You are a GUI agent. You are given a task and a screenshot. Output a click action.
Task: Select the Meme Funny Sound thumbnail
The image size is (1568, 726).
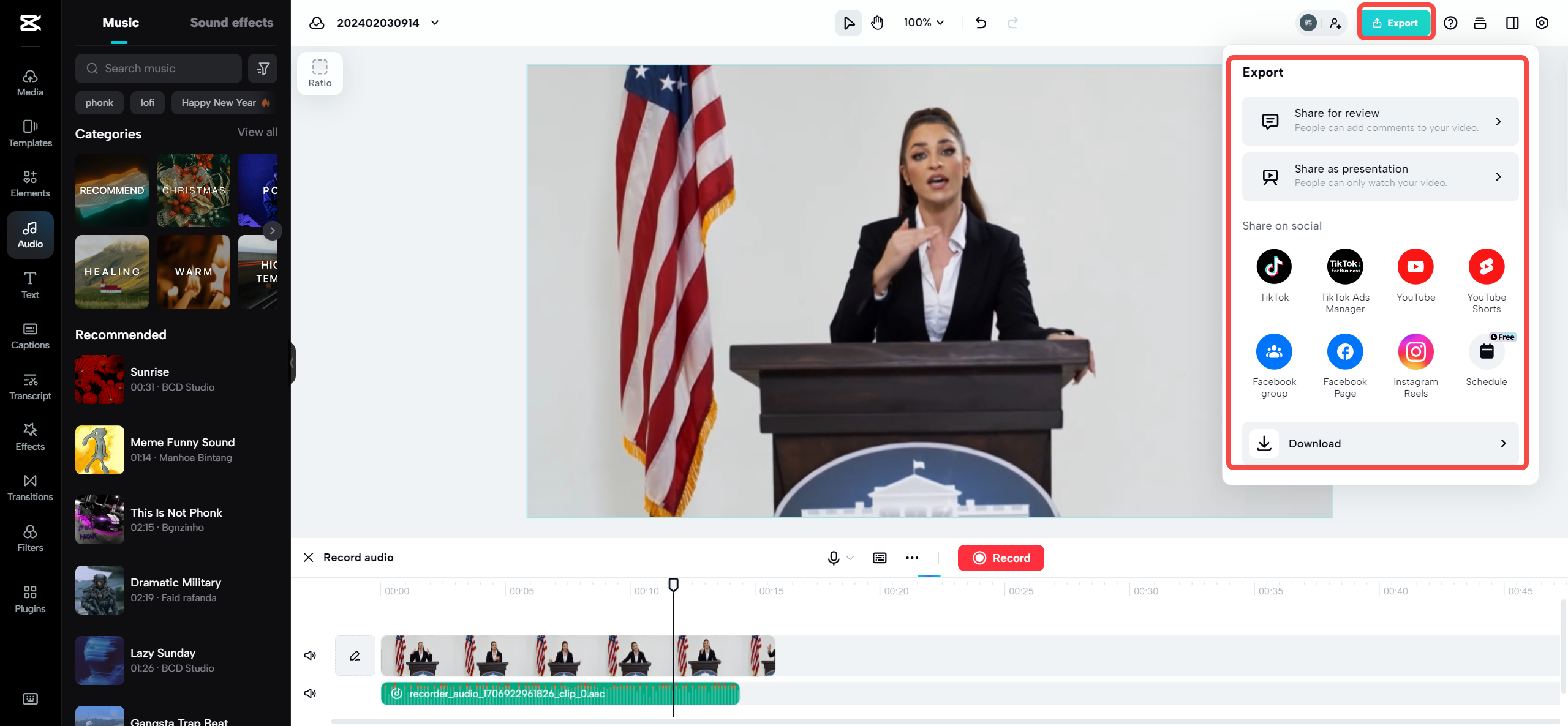pos(99,450)
